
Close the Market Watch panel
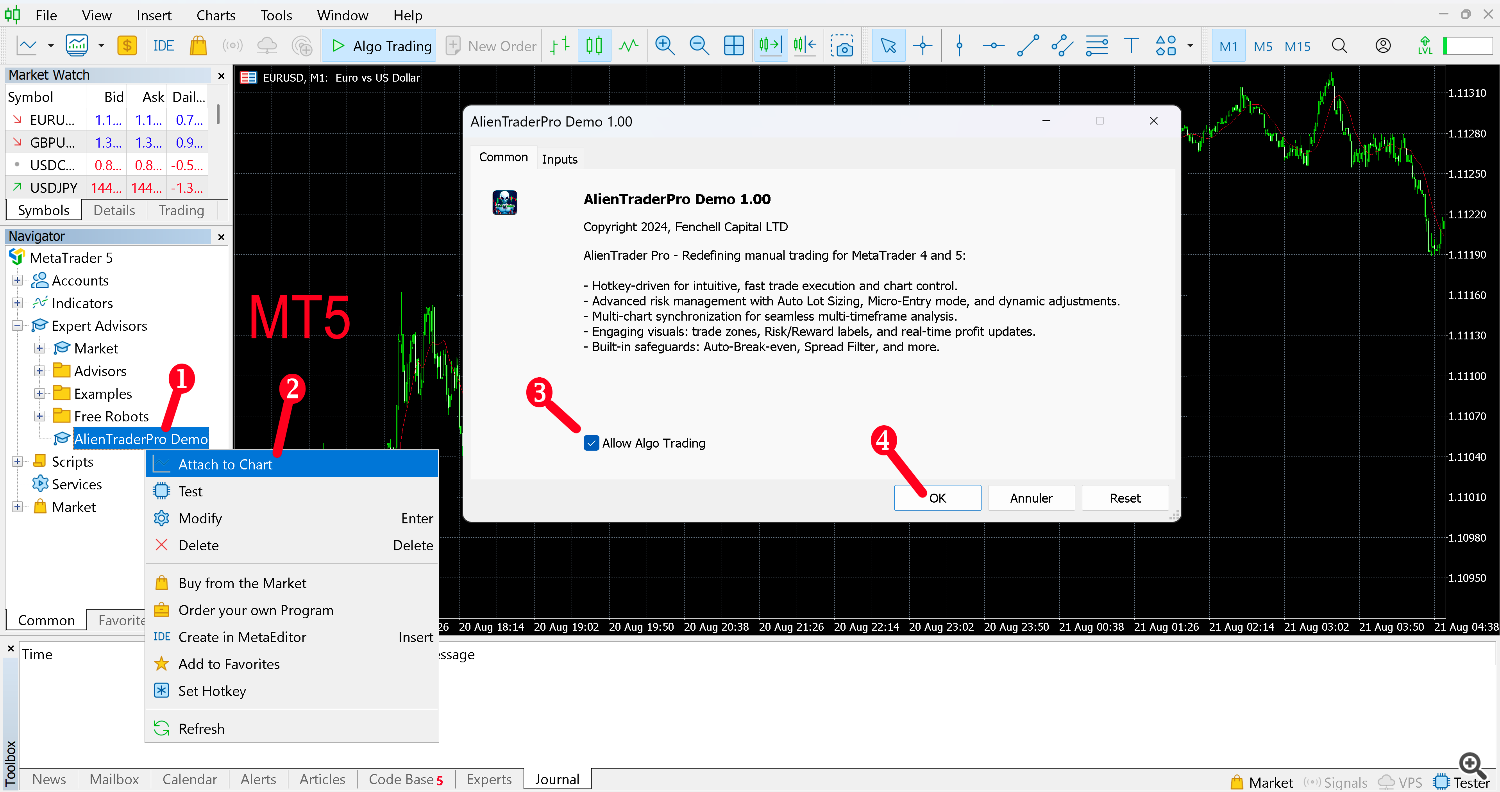click(x=221, y=75)
